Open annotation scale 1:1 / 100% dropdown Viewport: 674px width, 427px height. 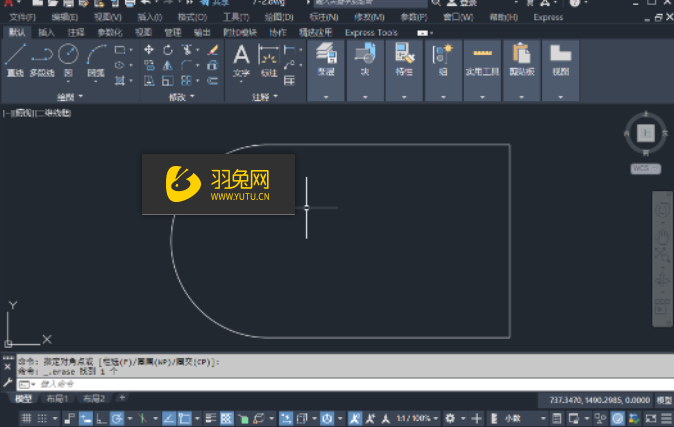pos(417,418)
